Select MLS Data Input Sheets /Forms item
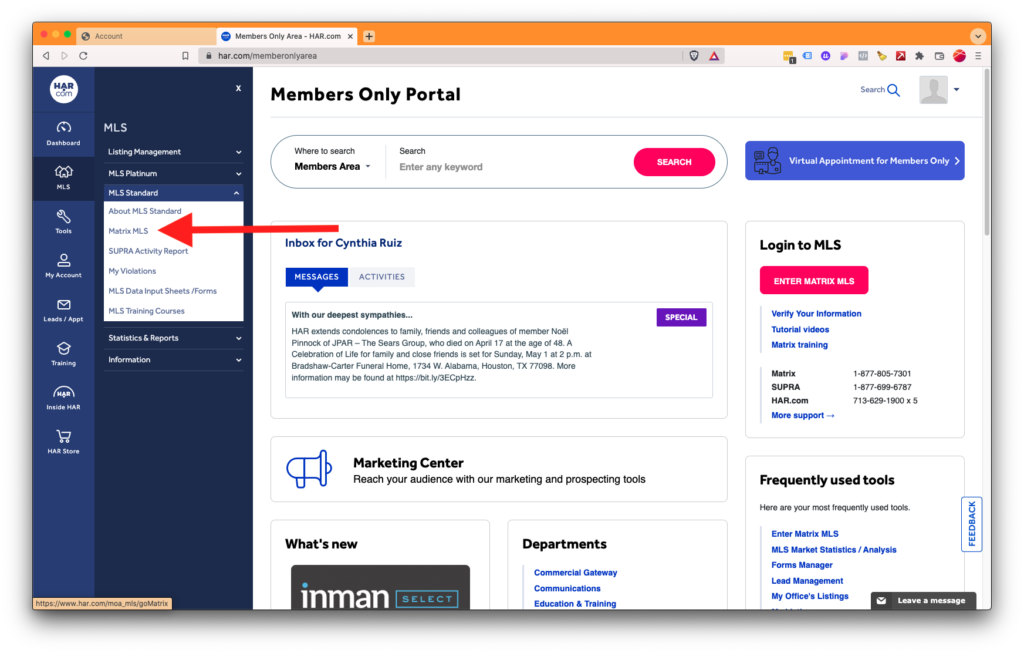This screenshot has width=1024, height=653. 162,291
